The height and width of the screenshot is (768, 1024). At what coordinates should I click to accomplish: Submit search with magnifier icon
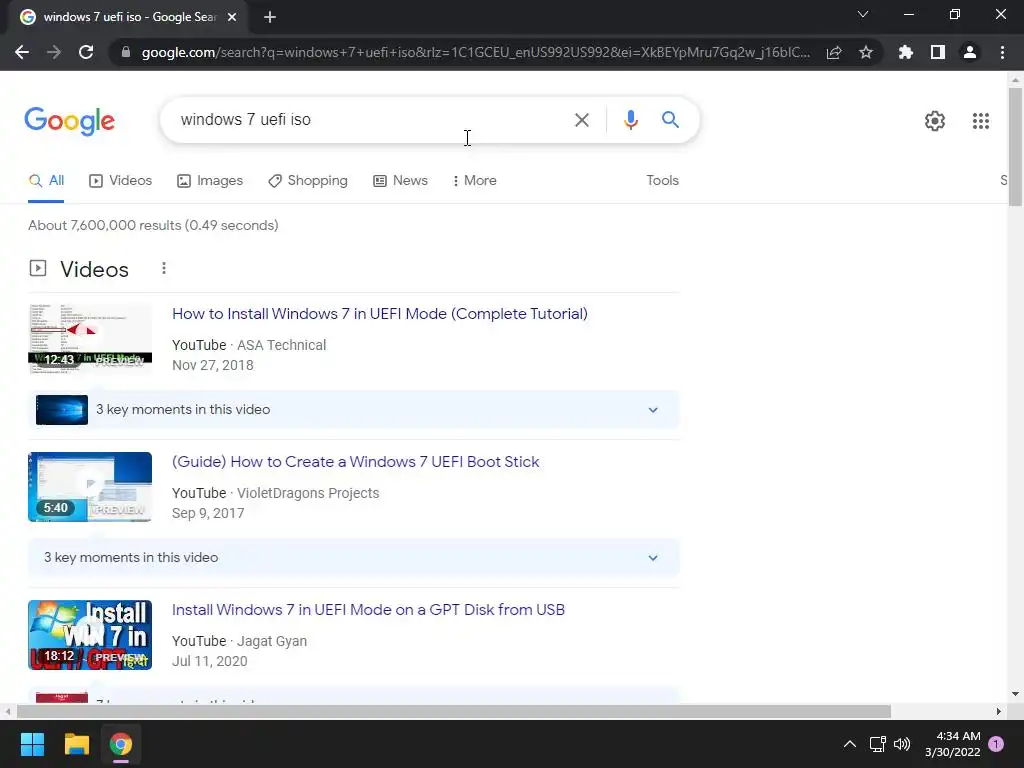point(670,120)
